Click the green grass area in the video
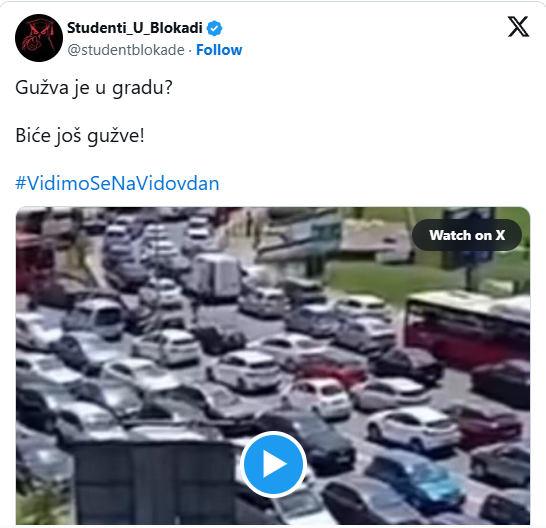 click(x=393, y=279)
